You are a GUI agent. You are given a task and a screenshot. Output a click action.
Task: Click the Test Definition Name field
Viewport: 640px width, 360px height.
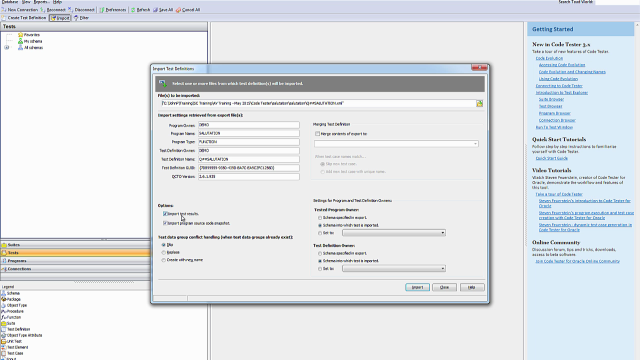pyautogui.click(x=249, y=159)
